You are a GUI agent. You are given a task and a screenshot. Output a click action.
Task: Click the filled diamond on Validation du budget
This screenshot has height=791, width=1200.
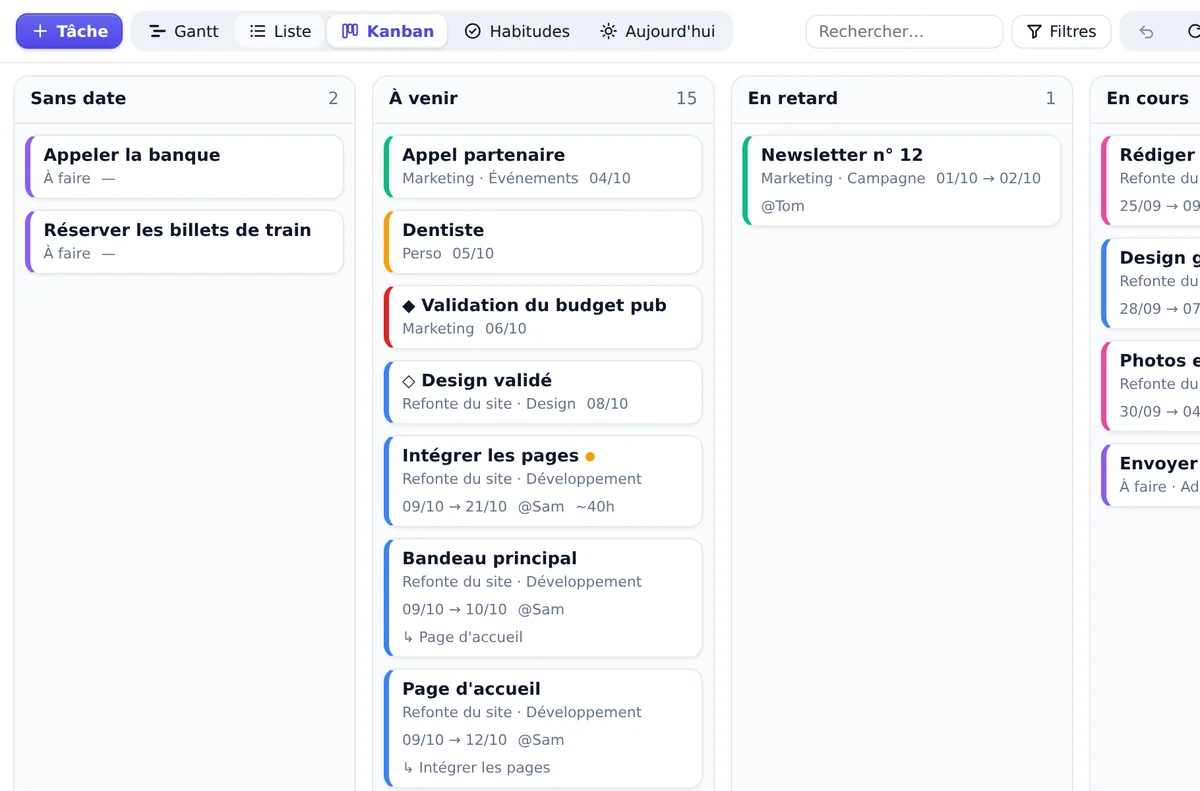[408, 306]
